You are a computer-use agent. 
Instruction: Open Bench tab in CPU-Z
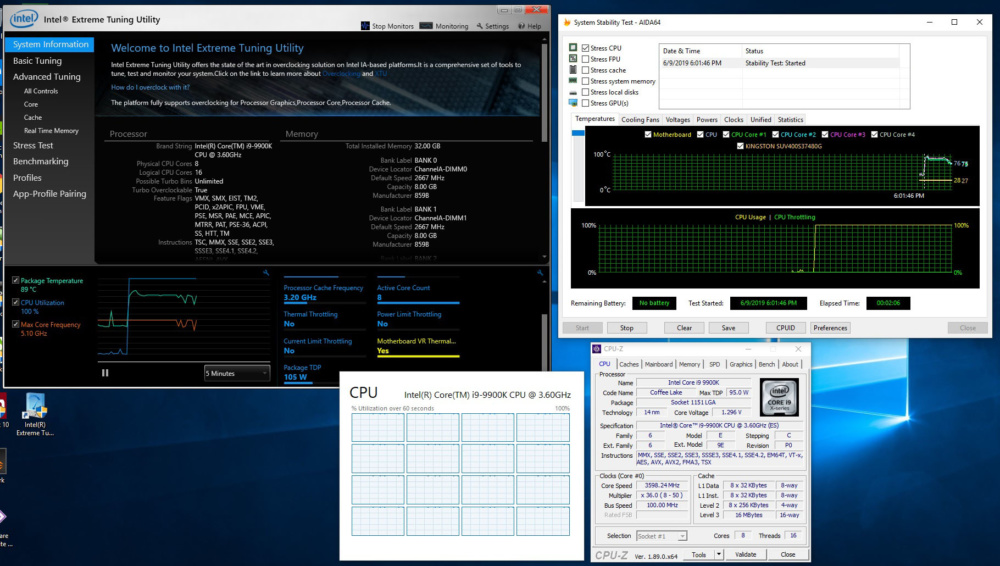(x=767, y=364)
